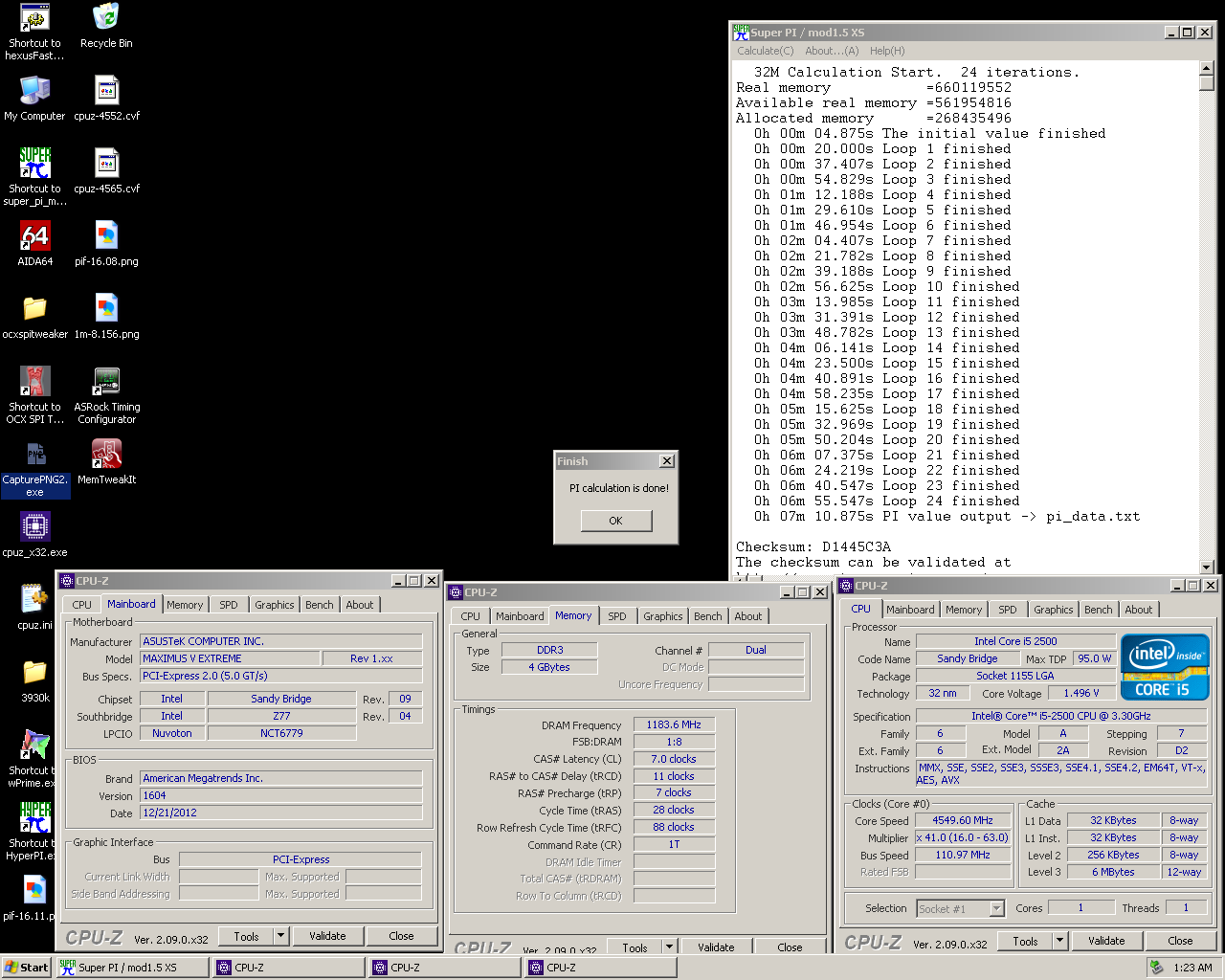
Task: Open SPD tab in Memory CPU-Z window
Action: pos(617,616)
